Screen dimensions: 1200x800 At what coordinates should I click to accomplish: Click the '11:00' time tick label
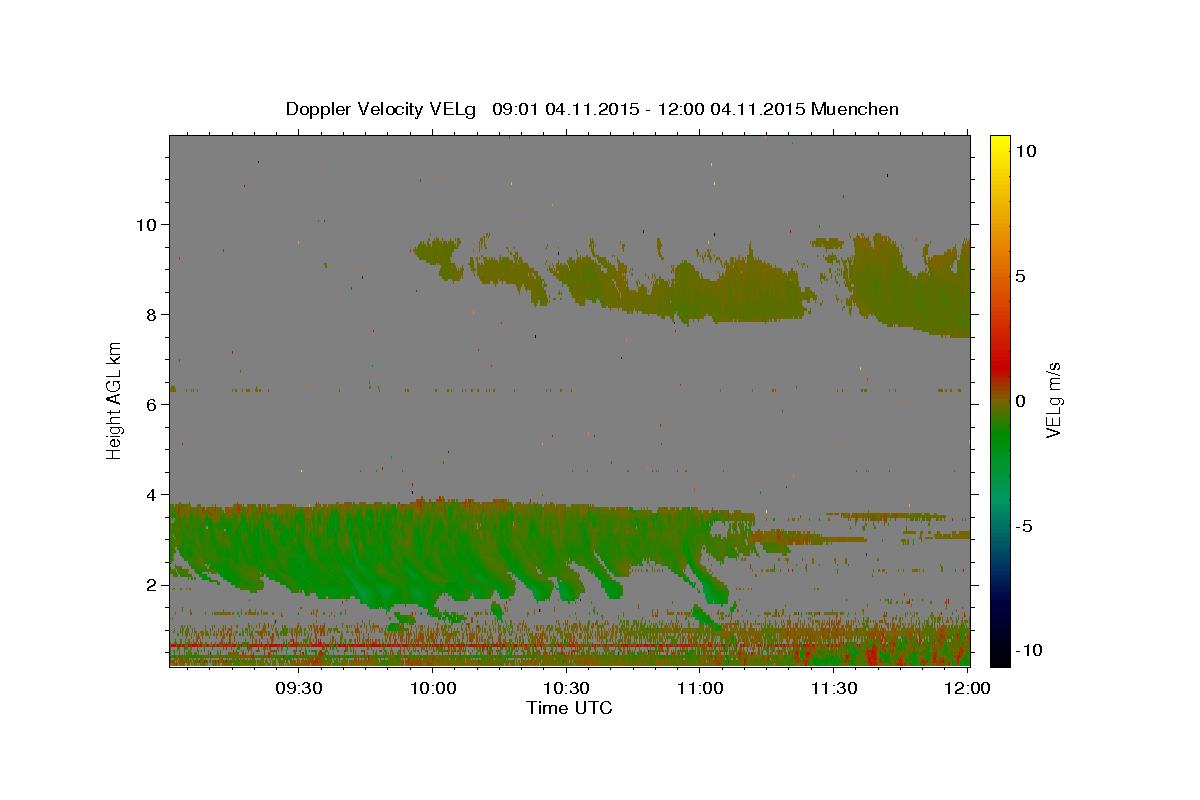click(x=700, y=689)
